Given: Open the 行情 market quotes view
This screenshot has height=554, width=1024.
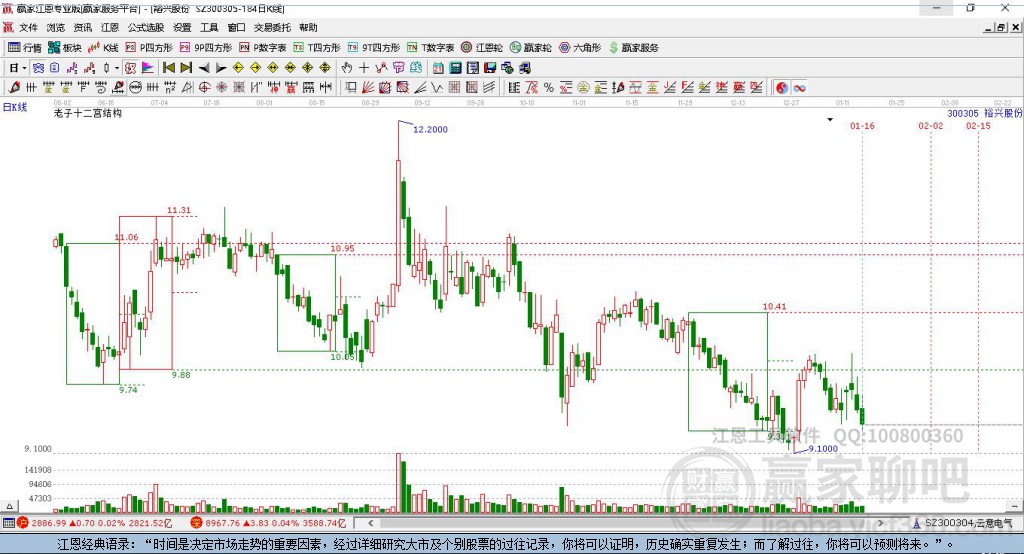Looking at the screenshot, I should (24, 48).
